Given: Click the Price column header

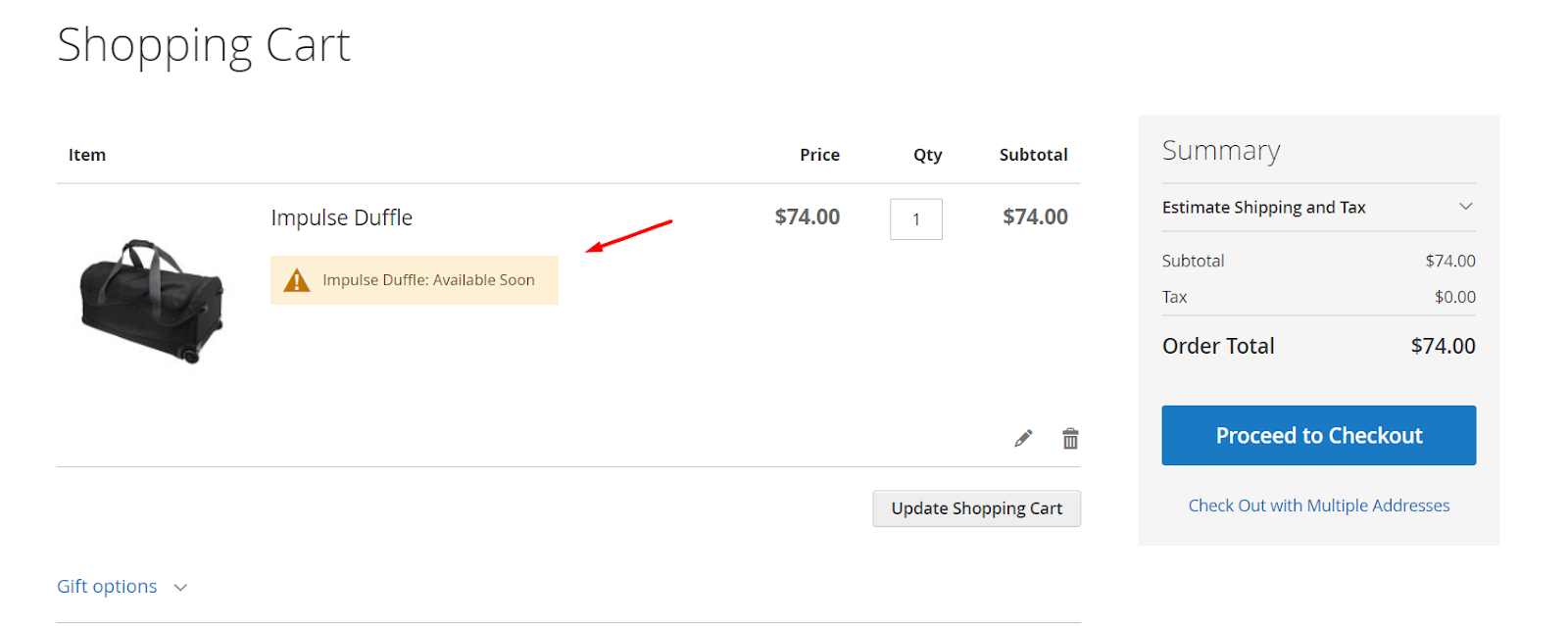Looking at the screenshot, I should (x=819, y=155).
